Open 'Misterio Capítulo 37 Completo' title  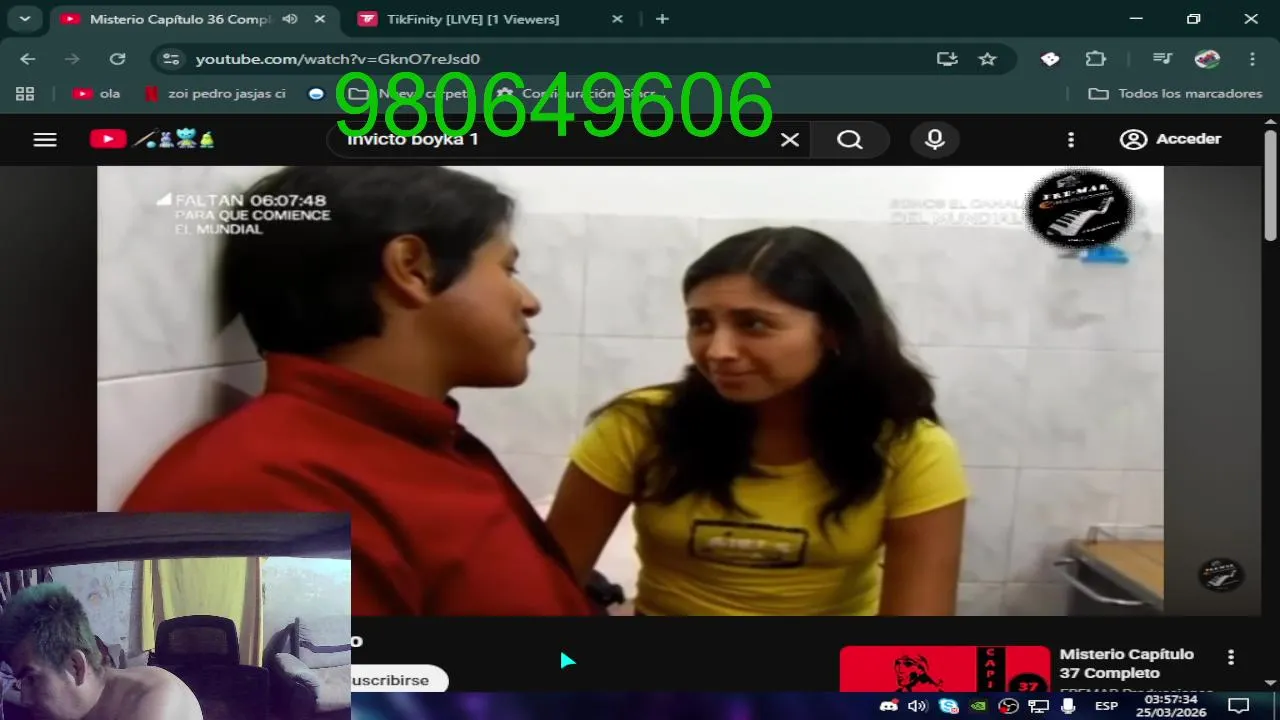(x=1127, y=663)
